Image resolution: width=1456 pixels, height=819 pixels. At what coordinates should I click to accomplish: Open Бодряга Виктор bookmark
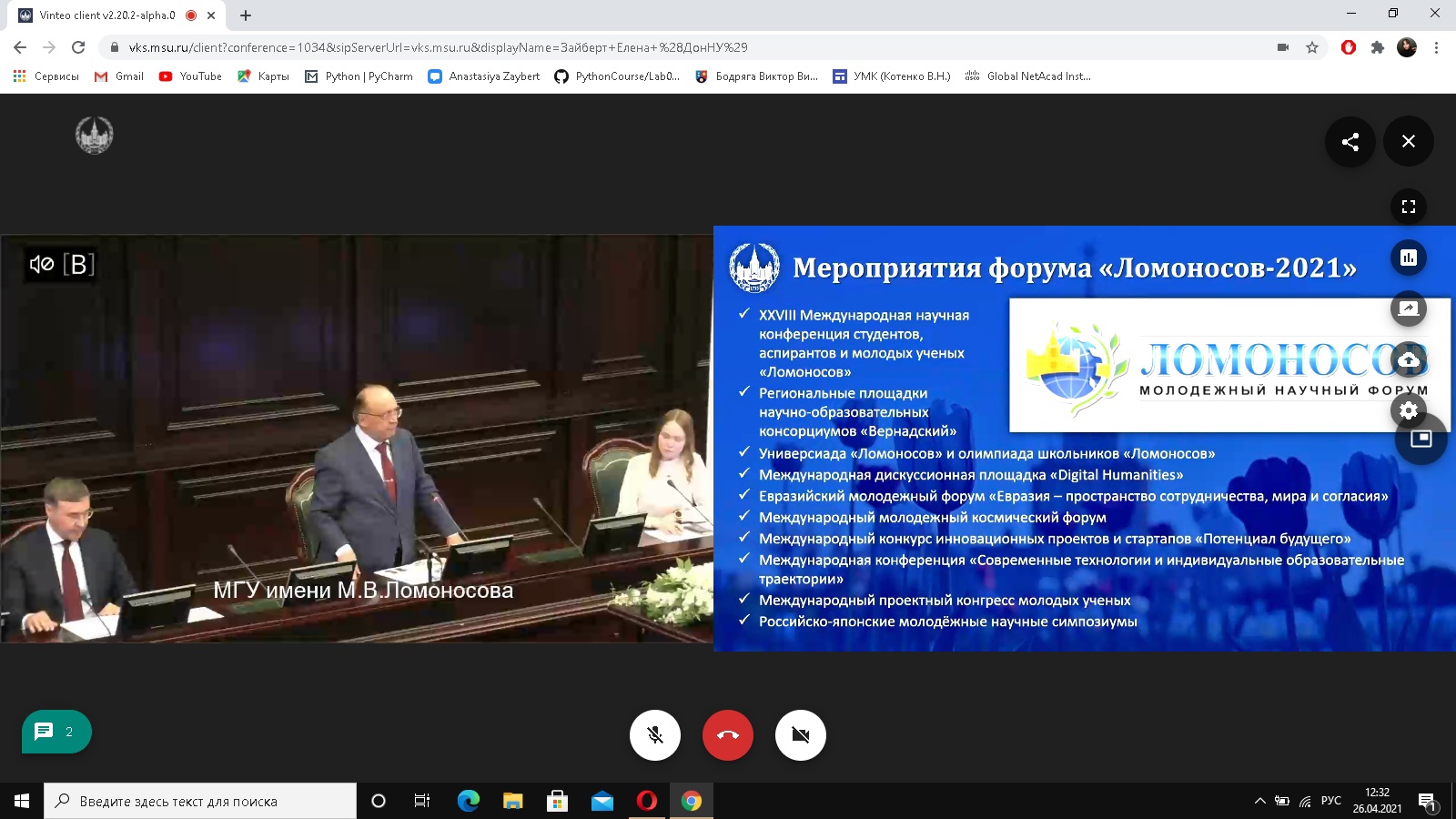click(x=756, y=76)
